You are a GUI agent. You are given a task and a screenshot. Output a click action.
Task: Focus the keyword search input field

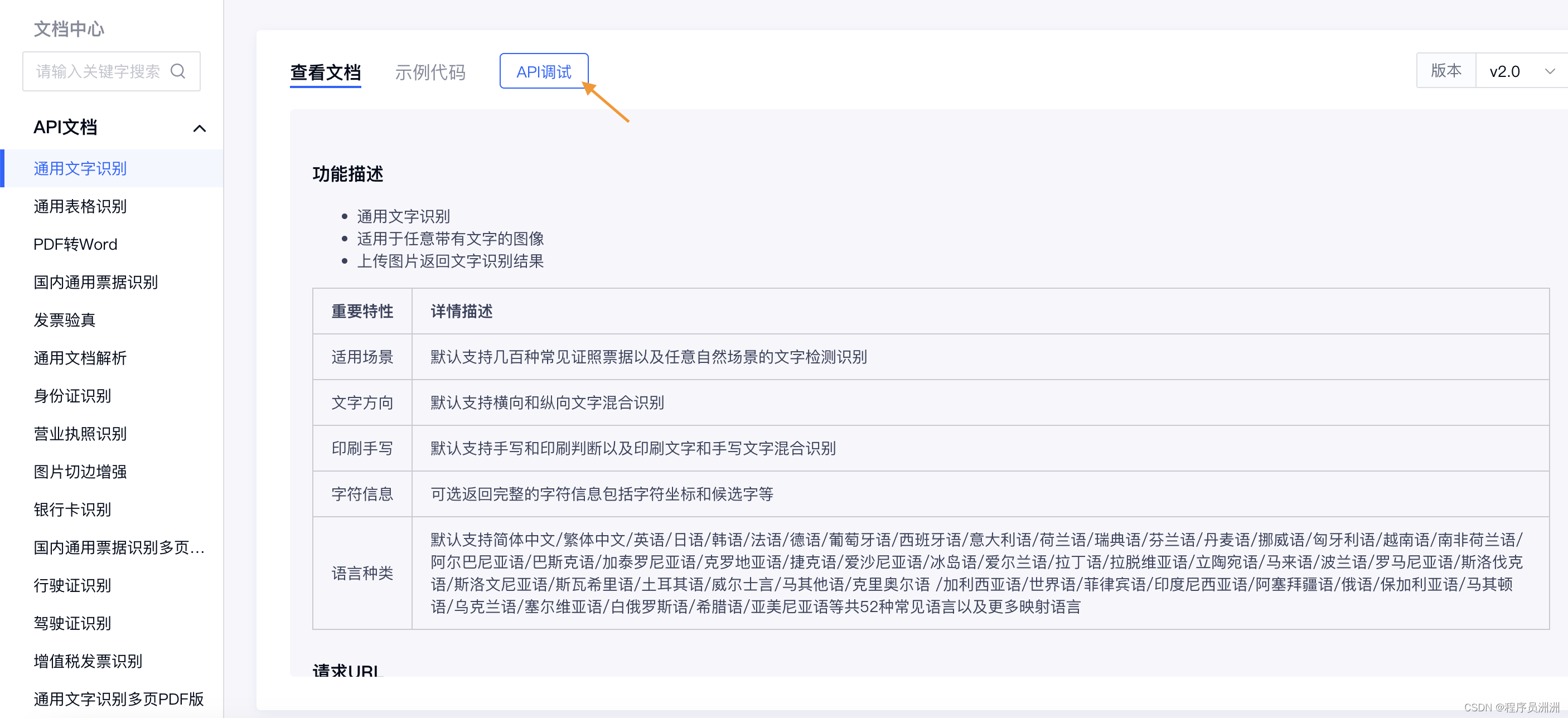click(98, 72)
